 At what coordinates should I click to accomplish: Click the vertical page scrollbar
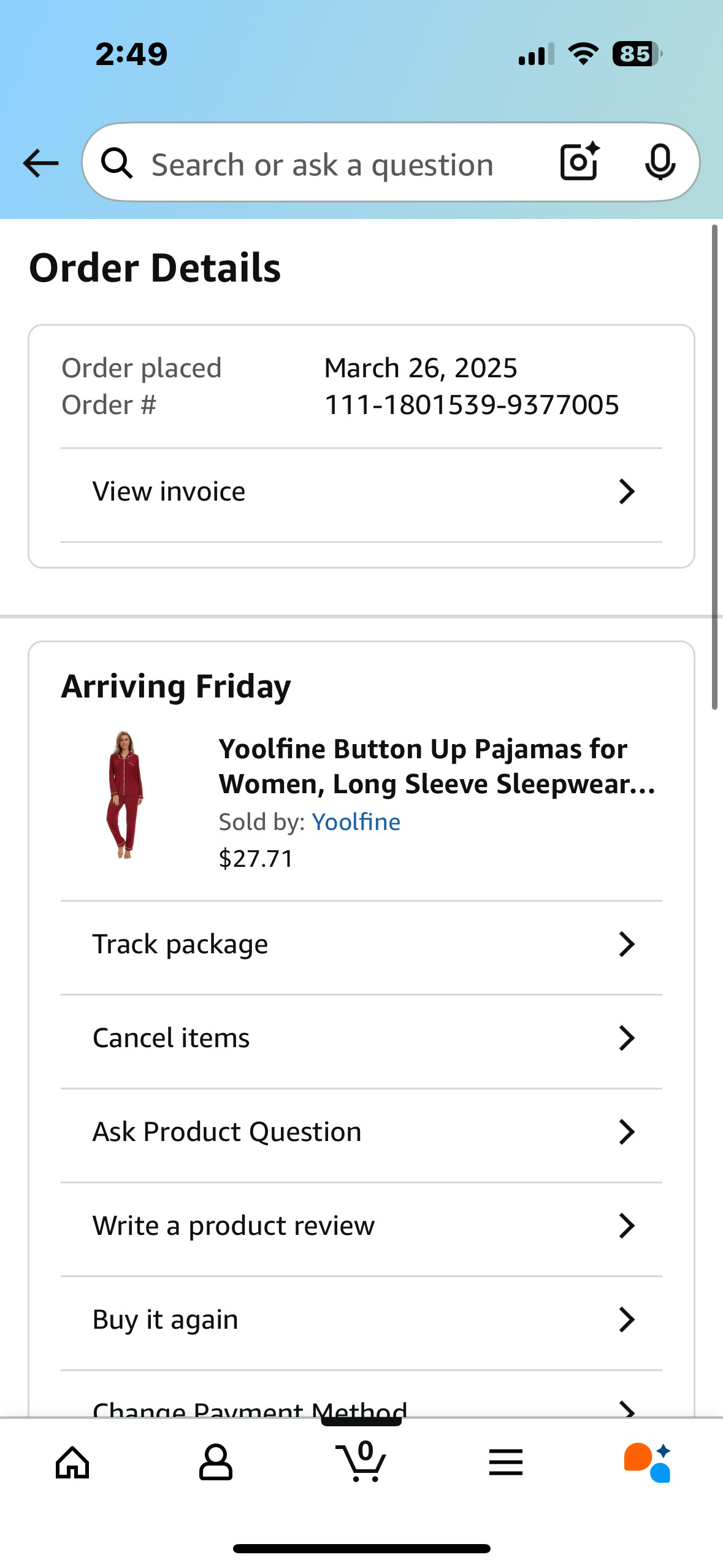[714, 467]
